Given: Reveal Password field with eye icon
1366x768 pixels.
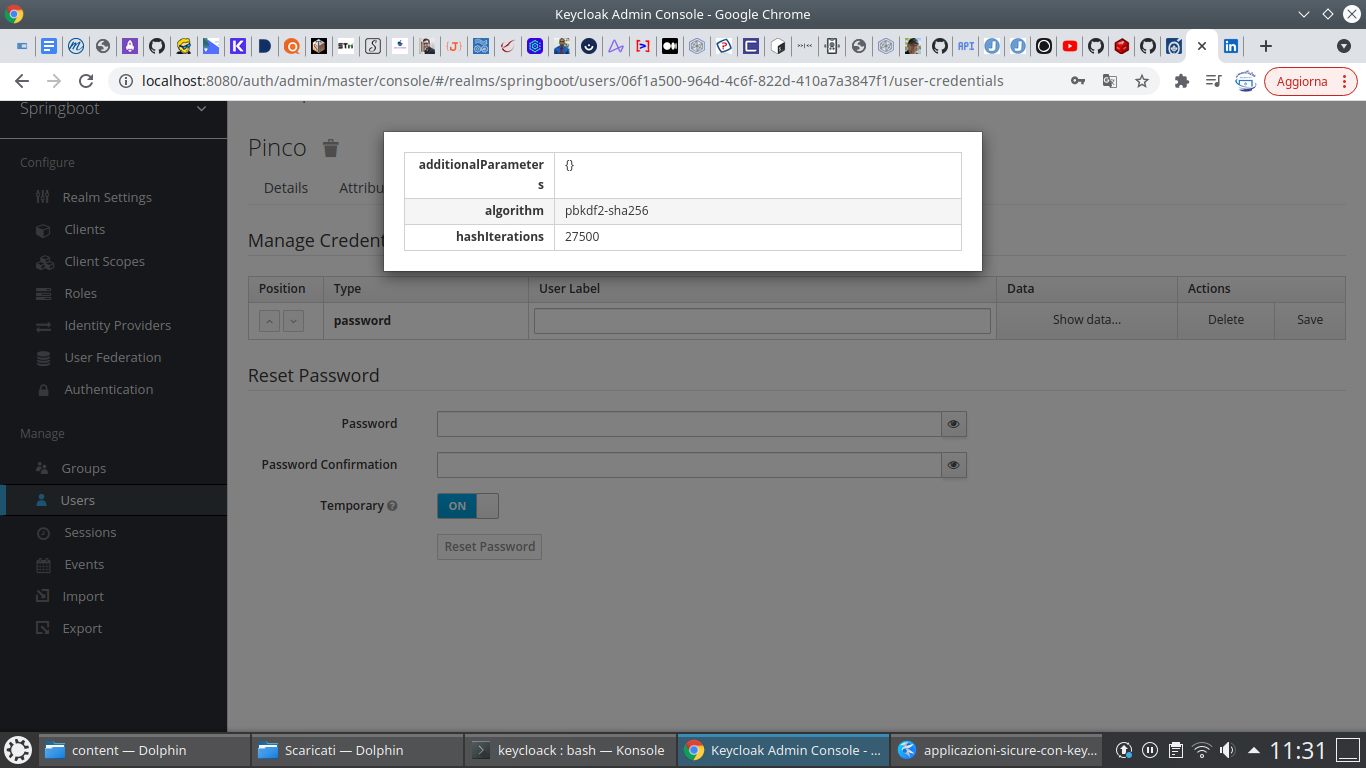Looking at the screenshot, I should 954,424.
